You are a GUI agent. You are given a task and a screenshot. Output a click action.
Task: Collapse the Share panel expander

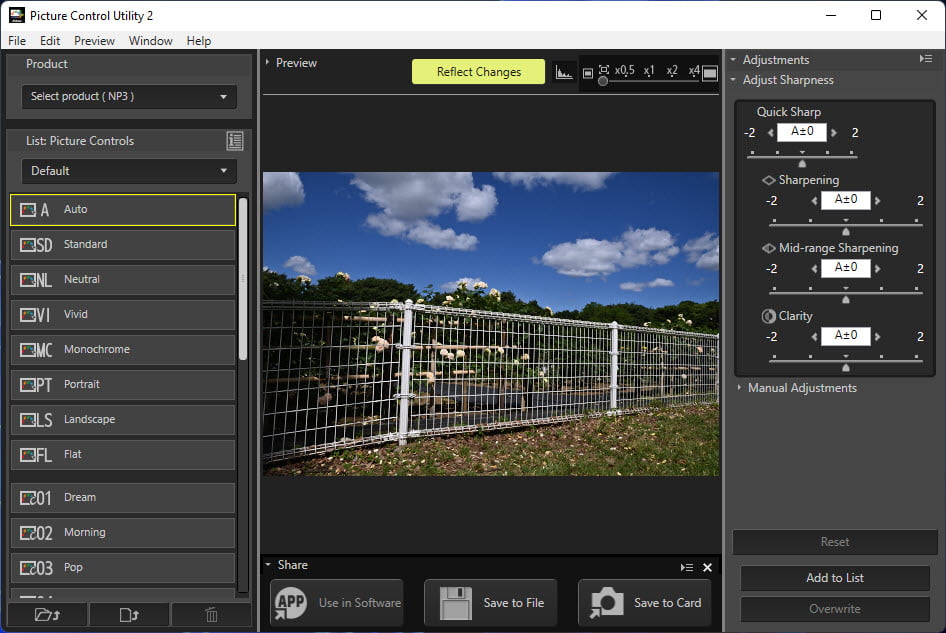[x=268, y=565]
